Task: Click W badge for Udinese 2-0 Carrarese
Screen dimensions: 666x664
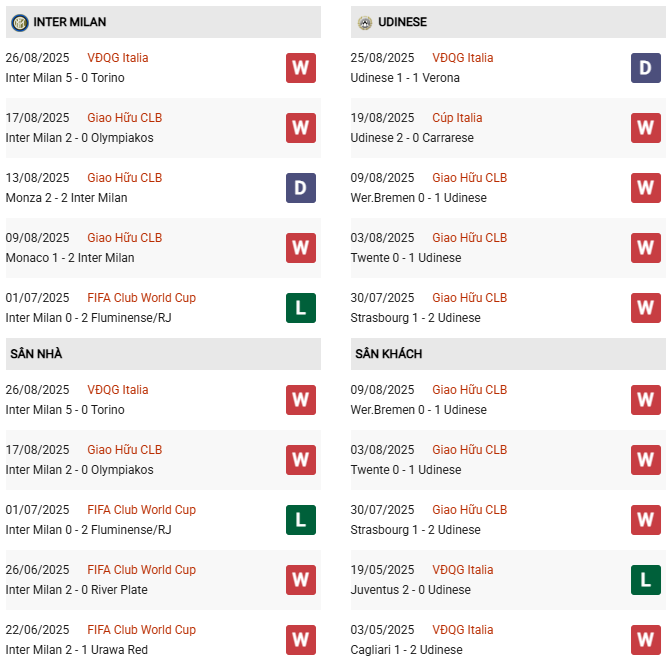Action: point(645,128)
